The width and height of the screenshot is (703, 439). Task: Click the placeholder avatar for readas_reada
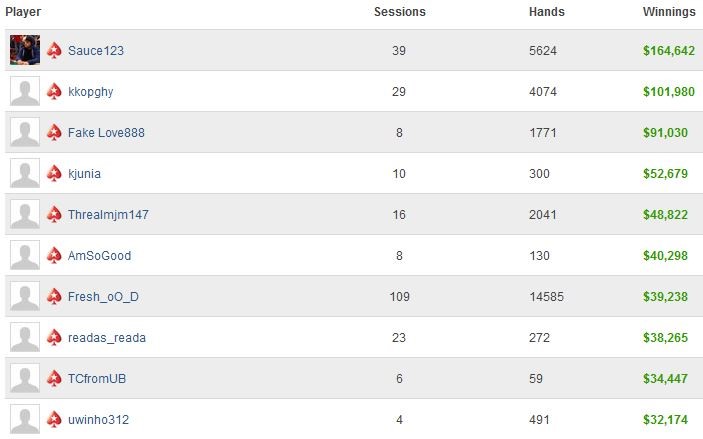[25, 337]
